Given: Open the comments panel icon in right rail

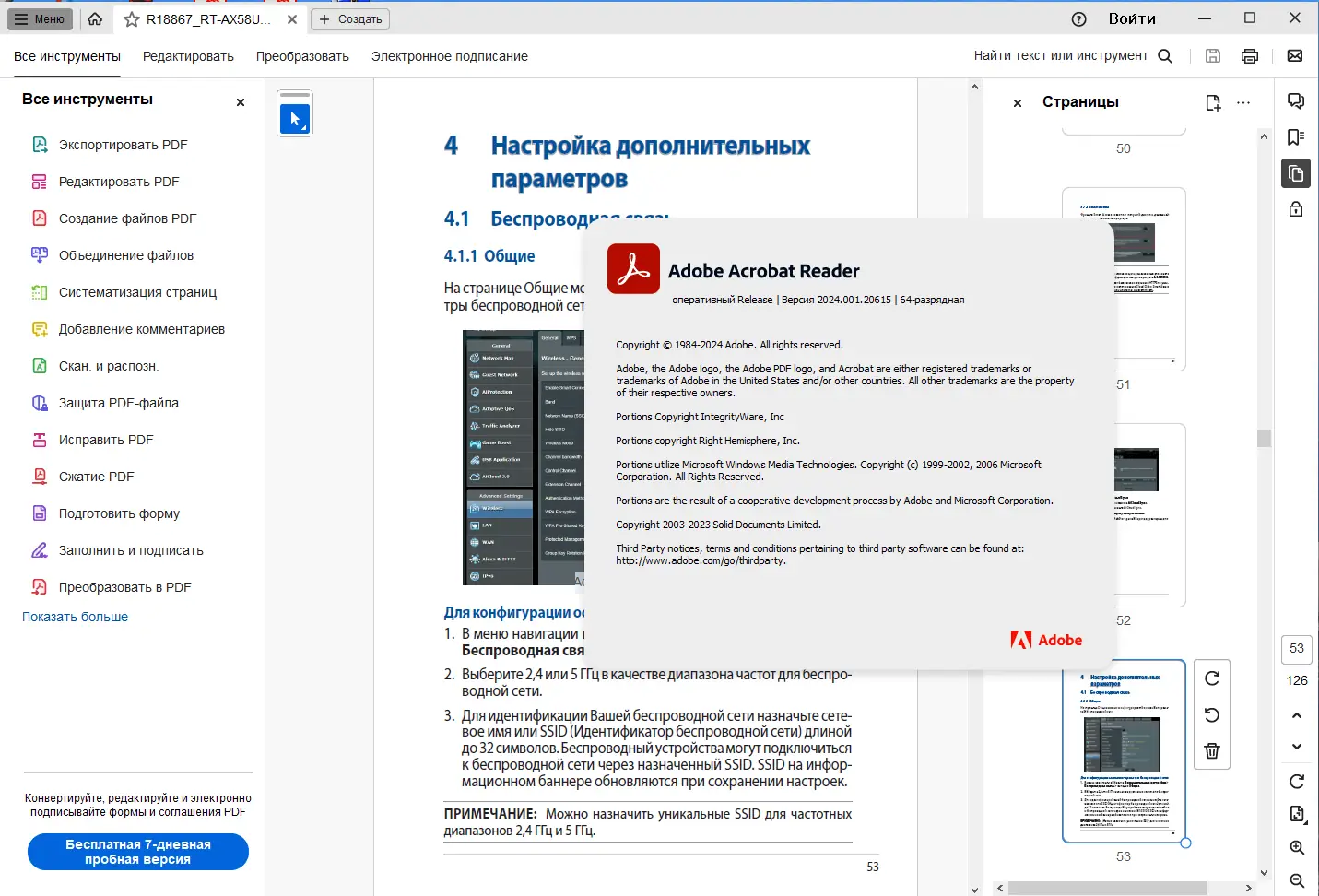Looking at the screenshot, I should (1296, 101).
